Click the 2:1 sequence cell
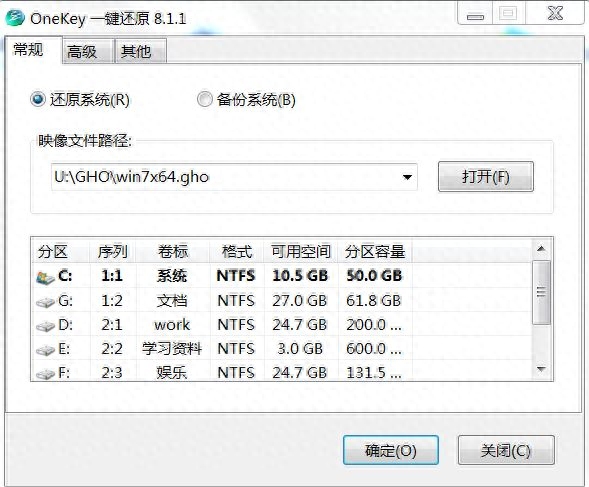This screenshot has width=589, height=487. [x=112, y=325]
